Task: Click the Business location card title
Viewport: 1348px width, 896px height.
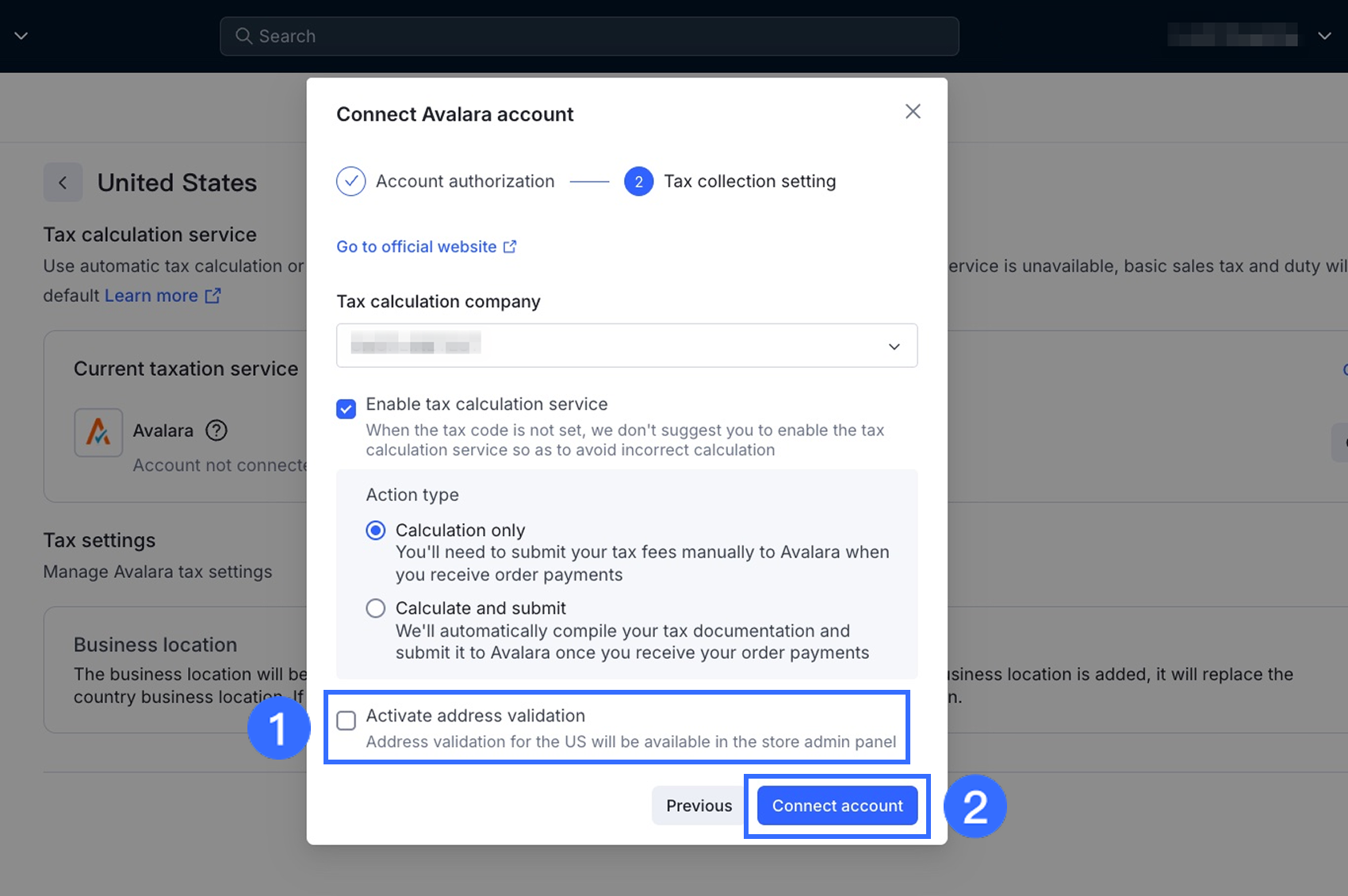Action: pos(155,645)
